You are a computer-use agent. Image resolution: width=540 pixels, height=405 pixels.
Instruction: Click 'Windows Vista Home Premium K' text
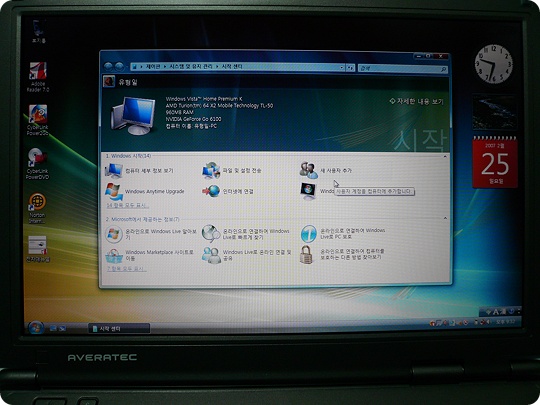coord(204,99)
